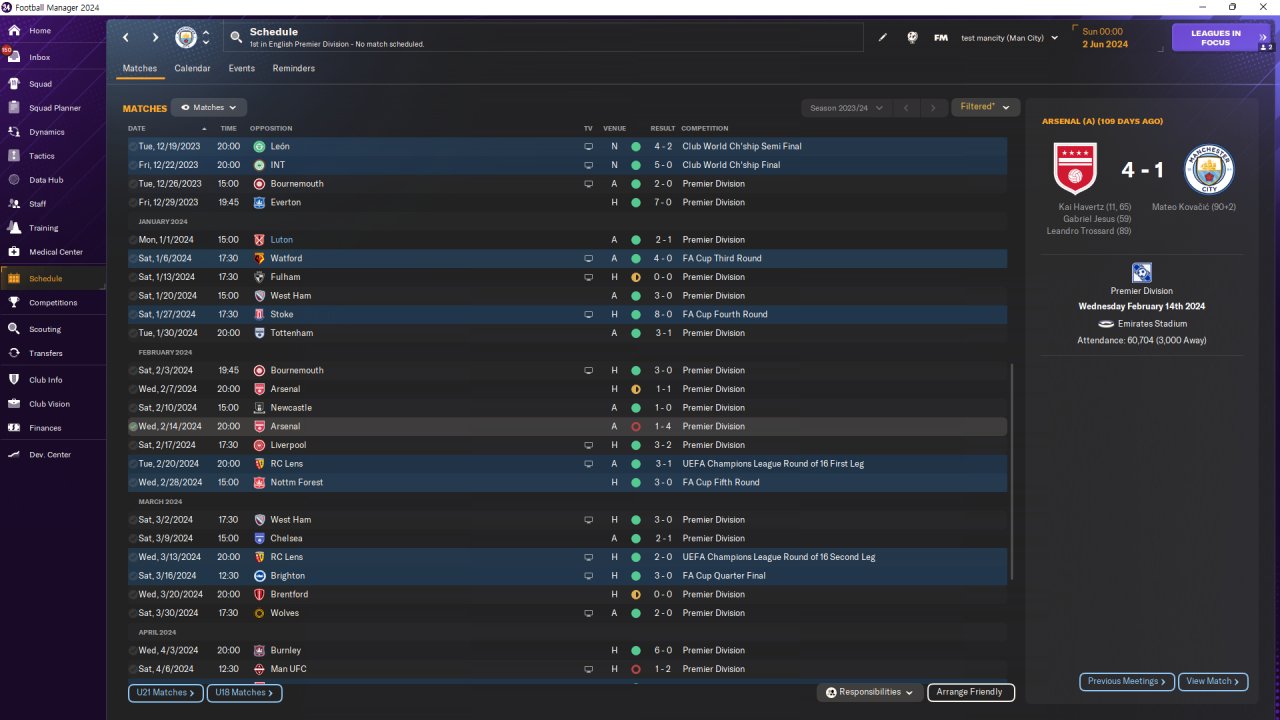The image size is (1280, 720).
Task: Click the Previous Meetings button
Action: tap(1126, 682)
